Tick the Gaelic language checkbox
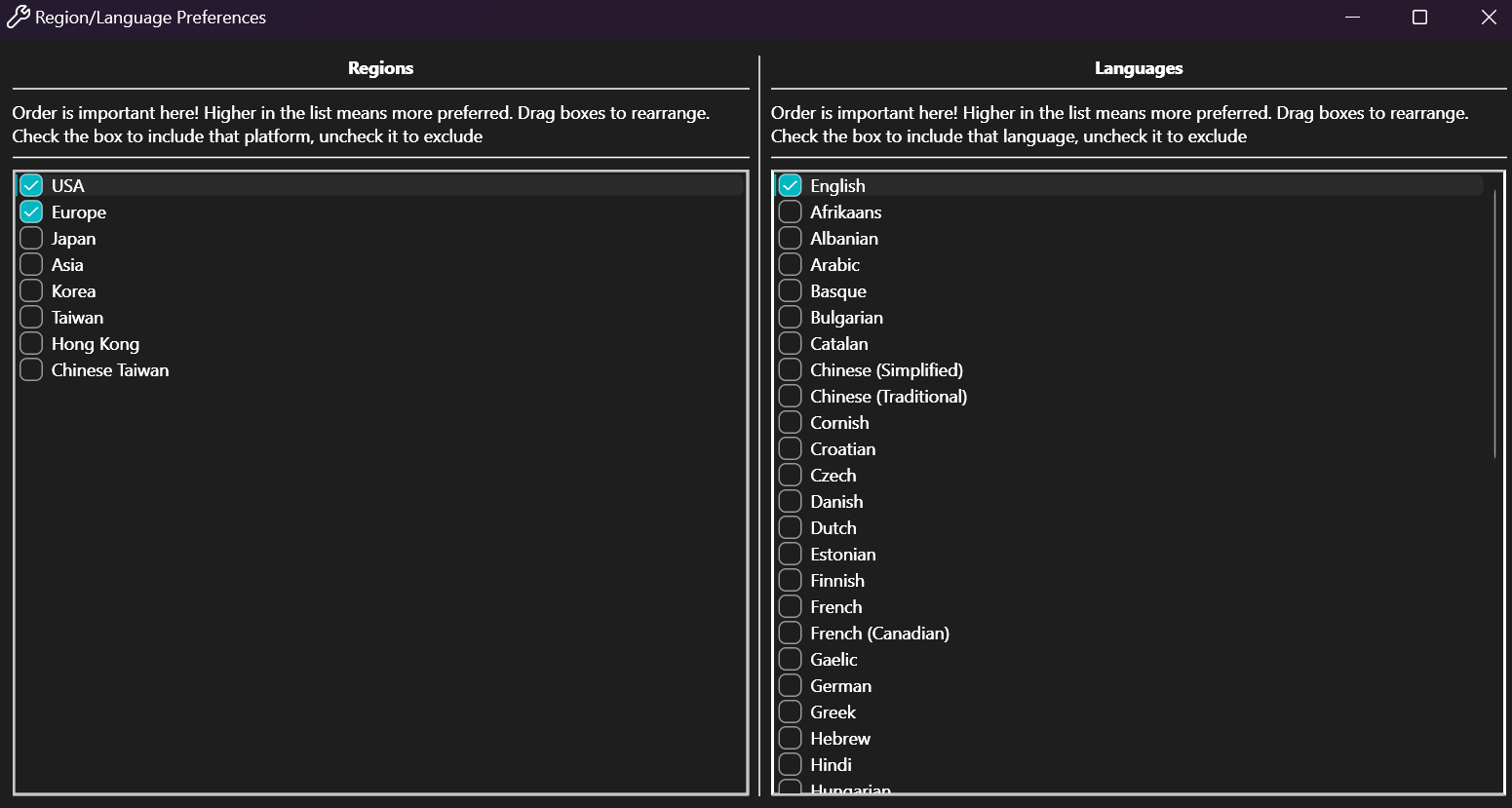Screen dimensions: 1512x808 790,659
